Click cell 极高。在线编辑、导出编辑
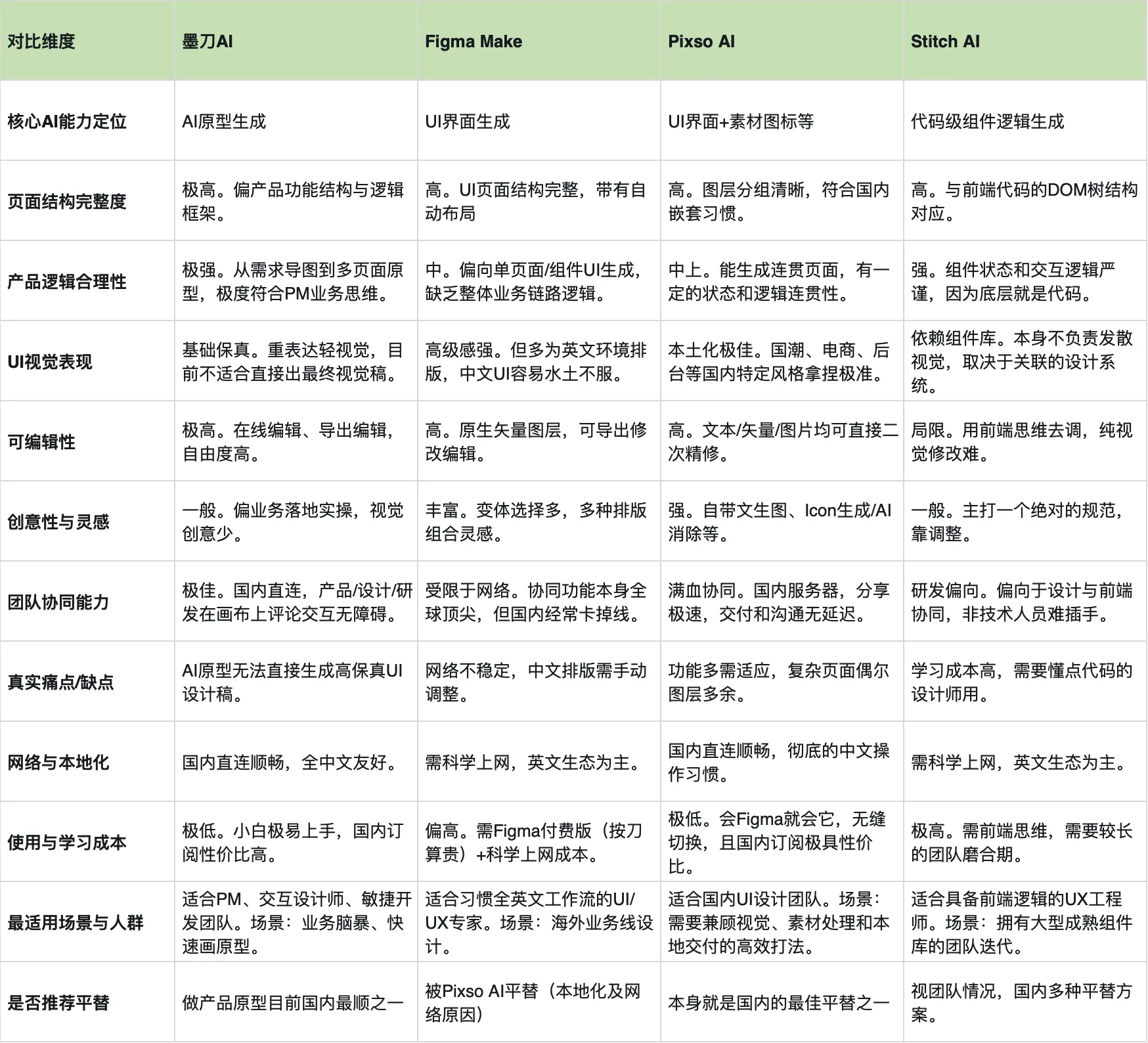Image resolution: width=1148 pixels, height=1043 pixels. tap(296, 441)
